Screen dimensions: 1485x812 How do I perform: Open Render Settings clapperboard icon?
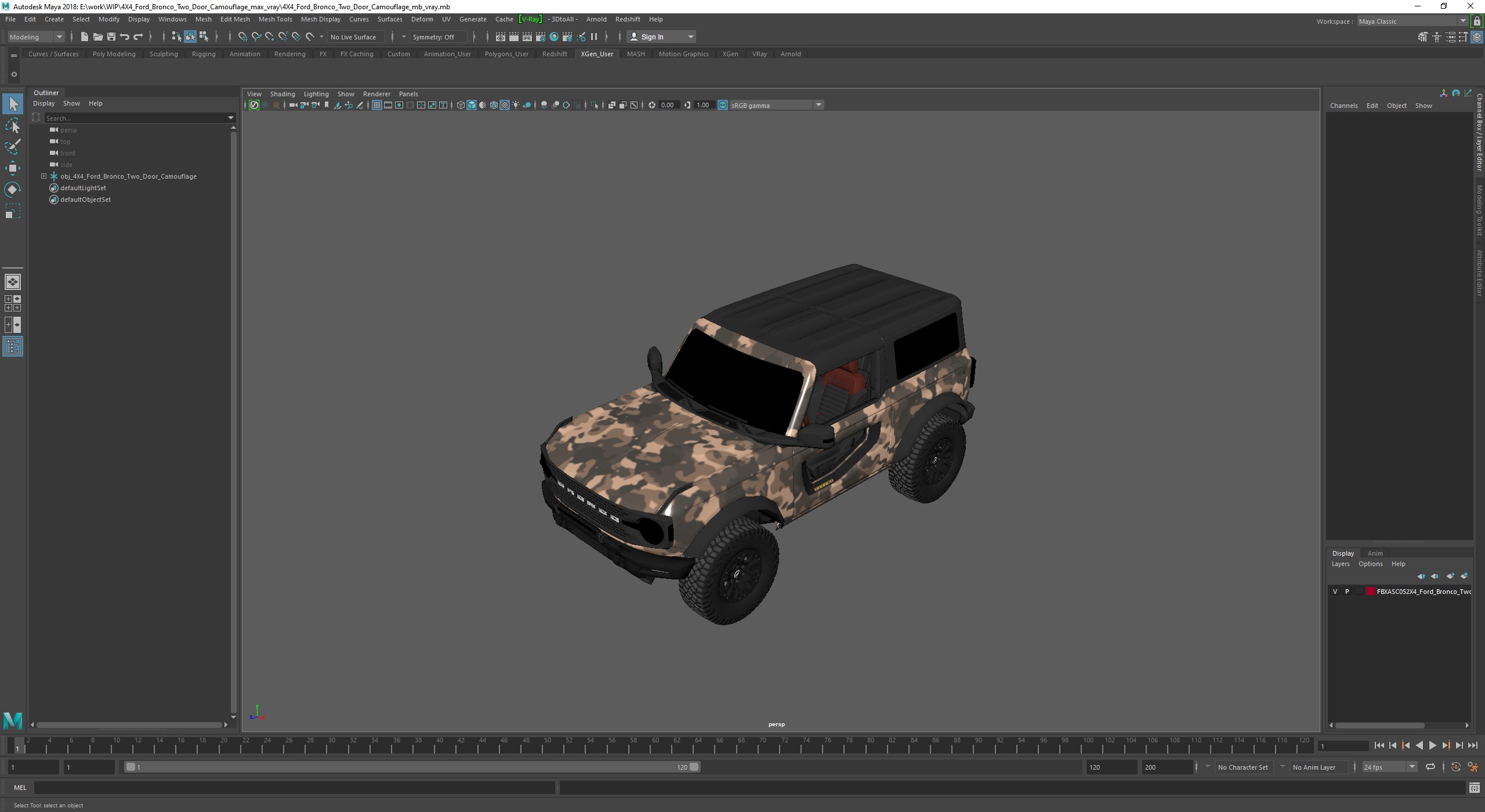540,37
